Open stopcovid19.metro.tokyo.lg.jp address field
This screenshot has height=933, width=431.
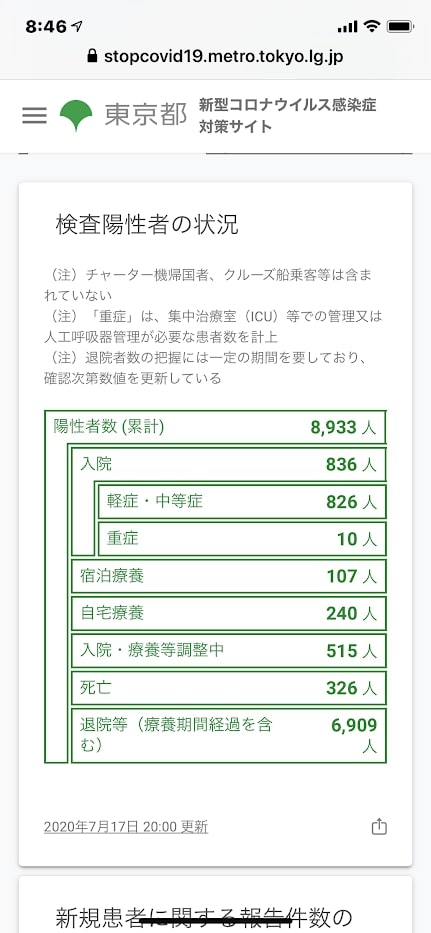tap(216, 57)
